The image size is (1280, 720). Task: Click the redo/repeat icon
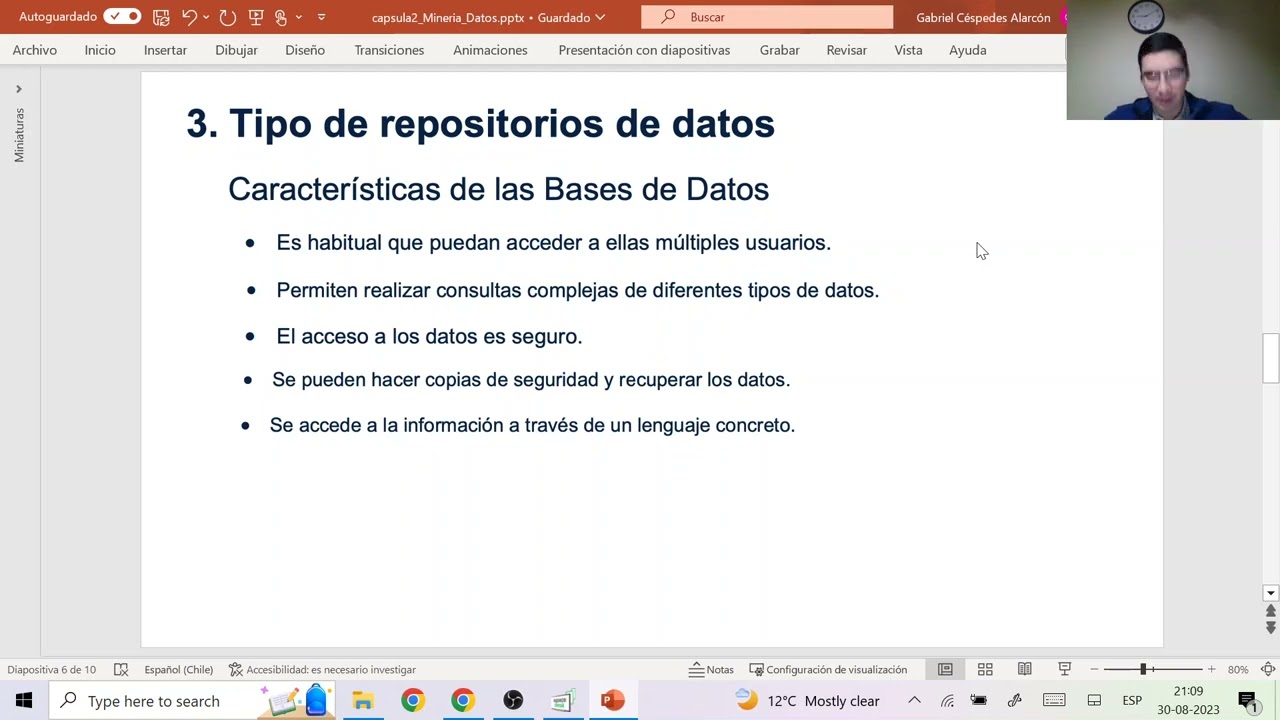click(x=227, y=17)
